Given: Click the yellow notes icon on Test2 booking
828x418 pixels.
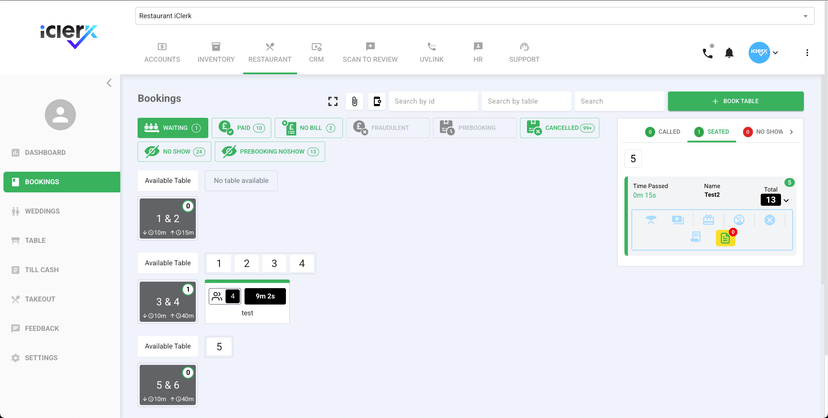Looking at the screenshot, I should [725, 238].
